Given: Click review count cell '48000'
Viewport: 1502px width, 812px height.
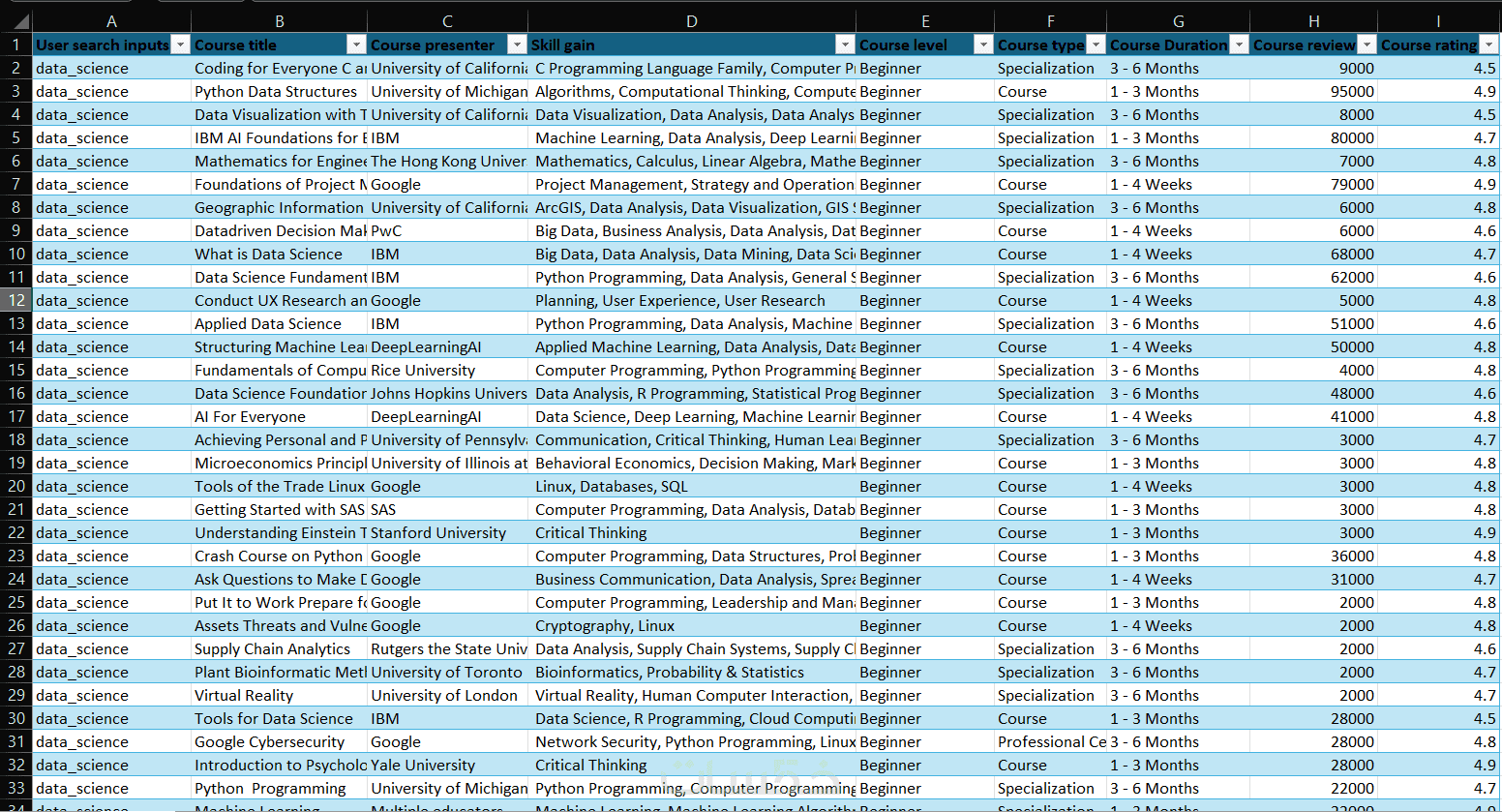Looking at the screenshot, I should [1313, 393].
